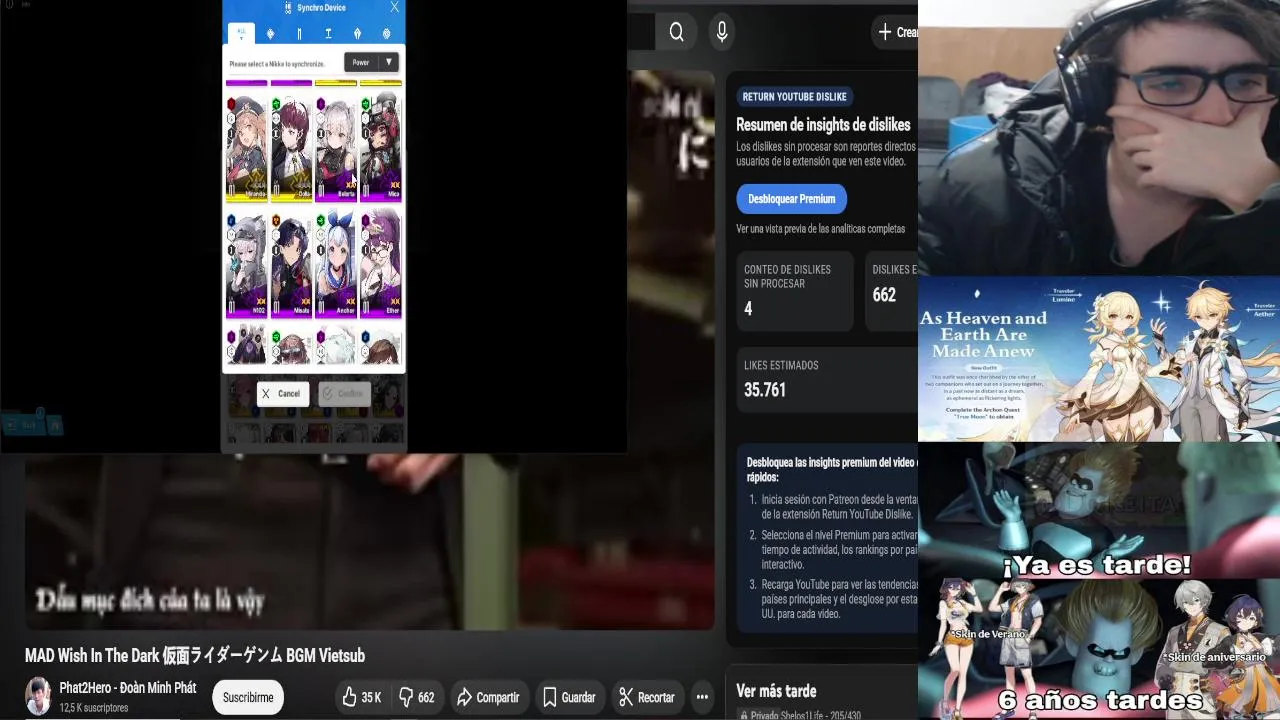This screenshot has height=720, width=1280.
Task: Click the 662 dislikes stat card
Action: click(891, 291)
